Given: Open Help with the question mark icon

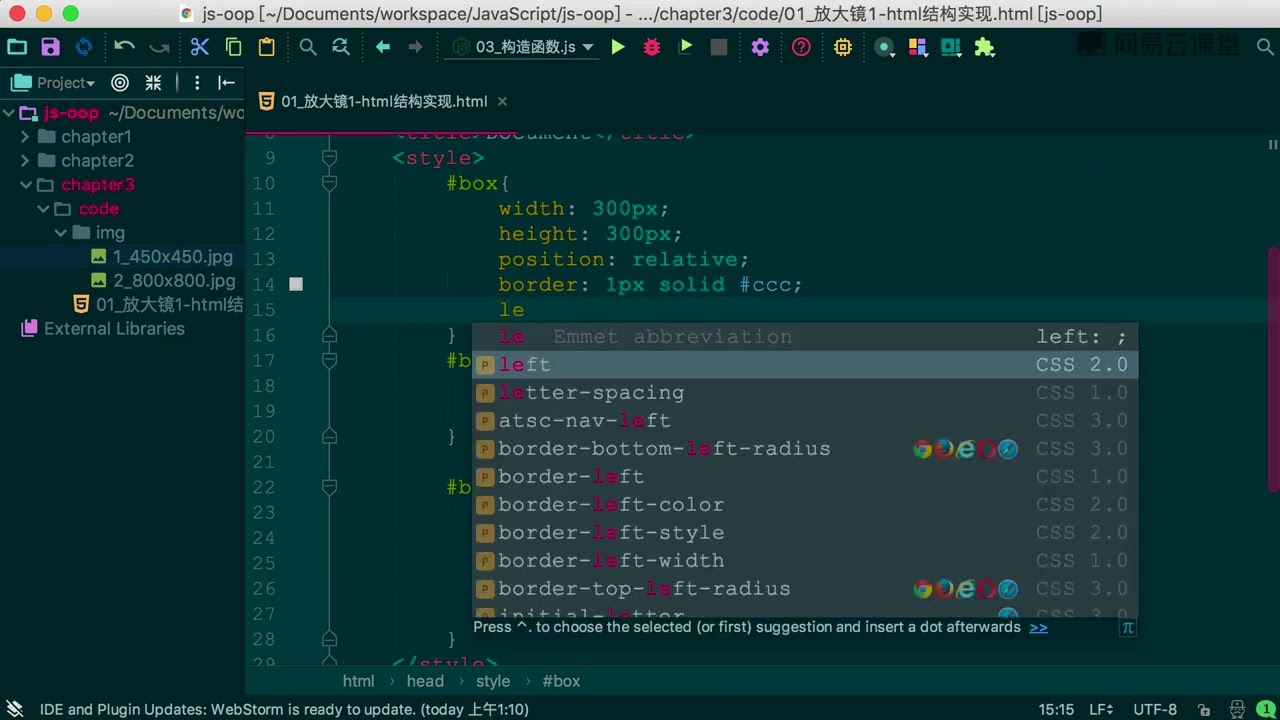Looking at the screenshot, I should (801, 47).
